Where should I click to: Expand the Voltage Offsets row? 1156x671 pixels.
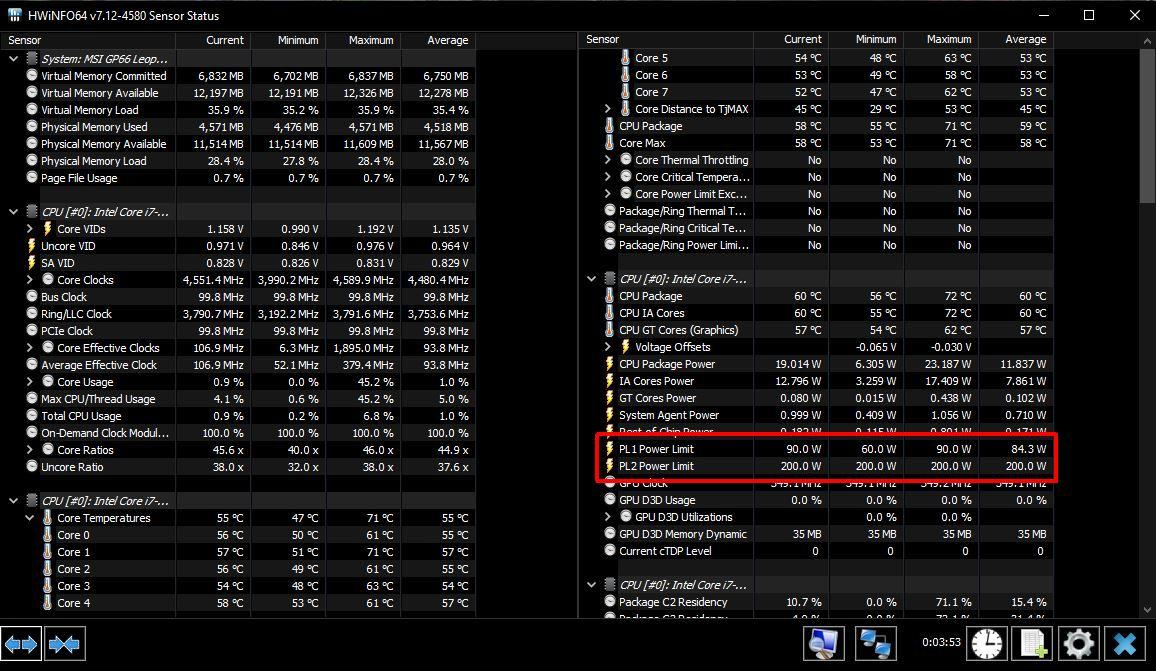[607, 347]
